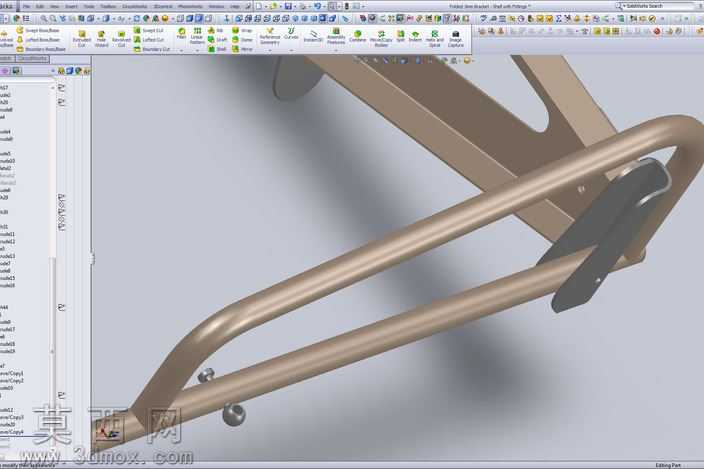Select the Swept Cut feature
The height and width of the screenshot is (469, 704).
tap(149, 30)
